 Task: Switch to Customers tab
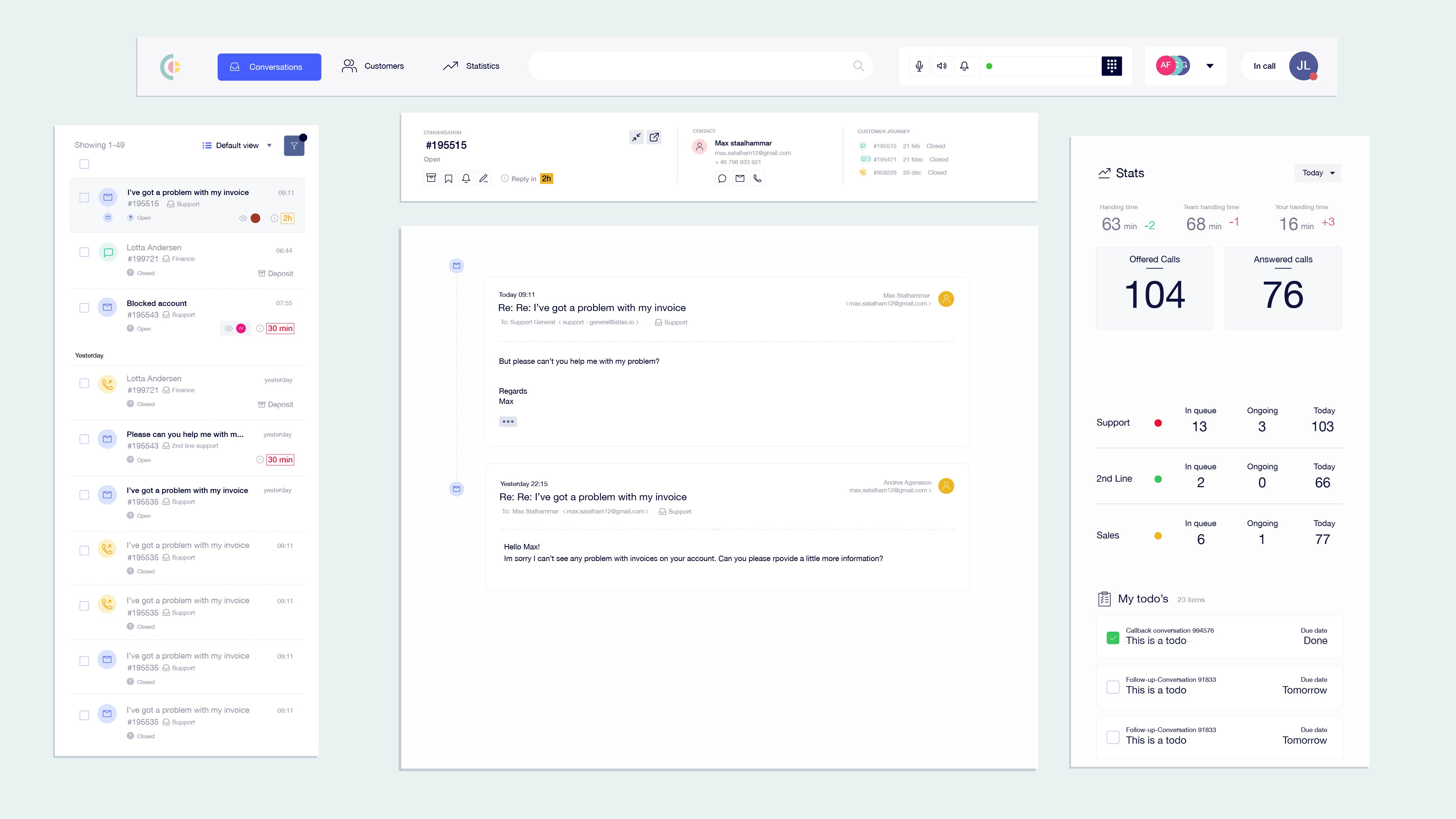373,66
